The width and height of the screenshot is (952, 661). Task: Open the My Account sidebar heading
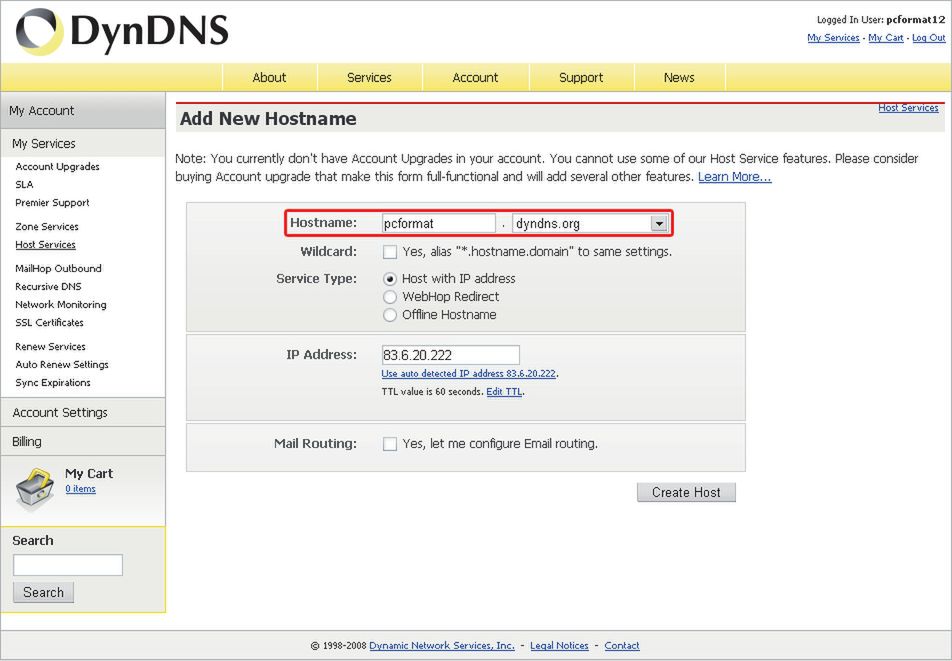click(x=83, y=110)
